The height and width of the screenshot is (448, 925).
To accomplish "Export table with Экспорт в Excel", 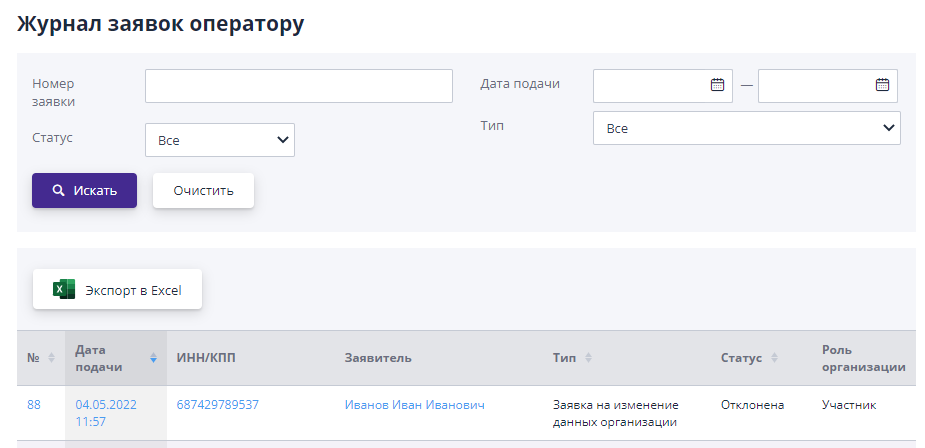I will pos(118,290).
